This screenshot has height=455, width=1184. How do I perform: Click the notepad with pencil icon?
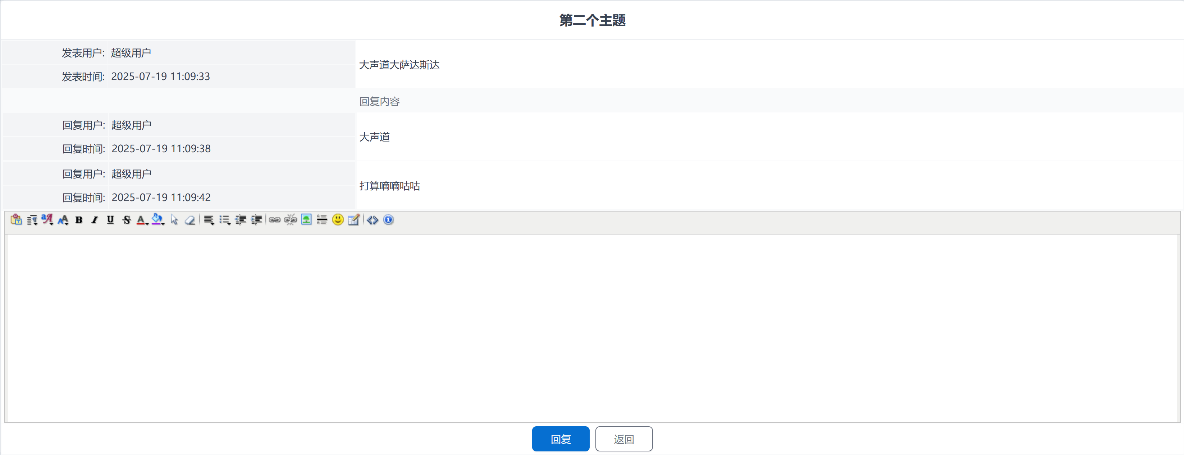pyautogui.click(x=353, y=220)
